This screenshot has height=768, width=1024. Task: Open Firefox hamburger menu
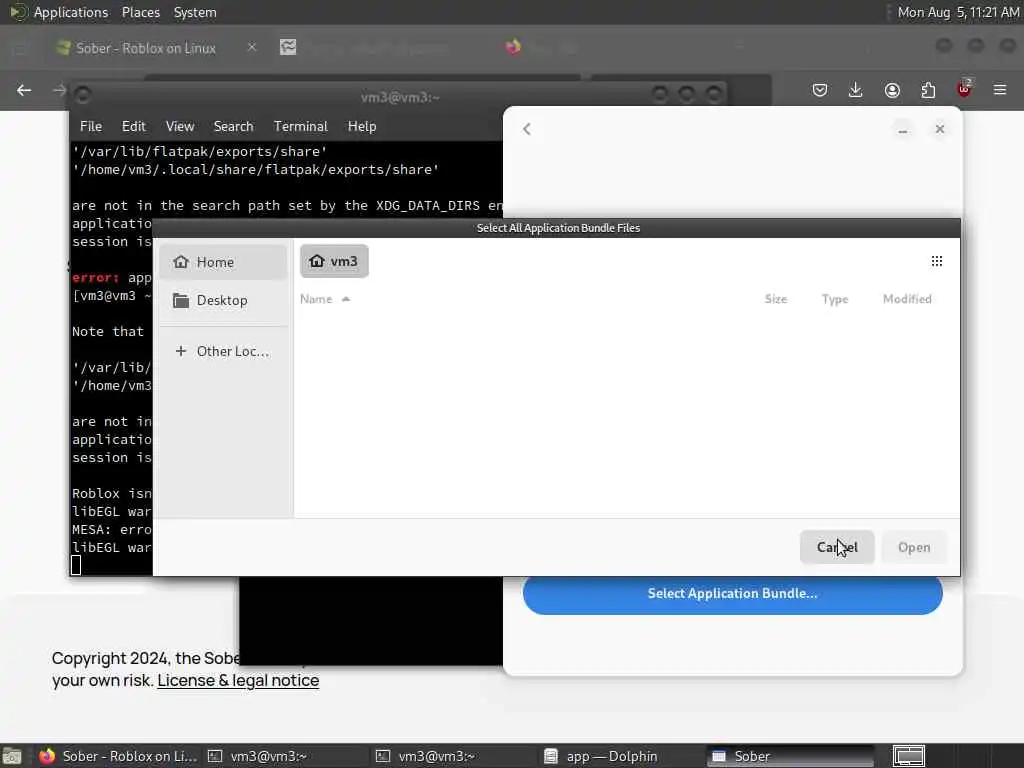coord(1000,90)
